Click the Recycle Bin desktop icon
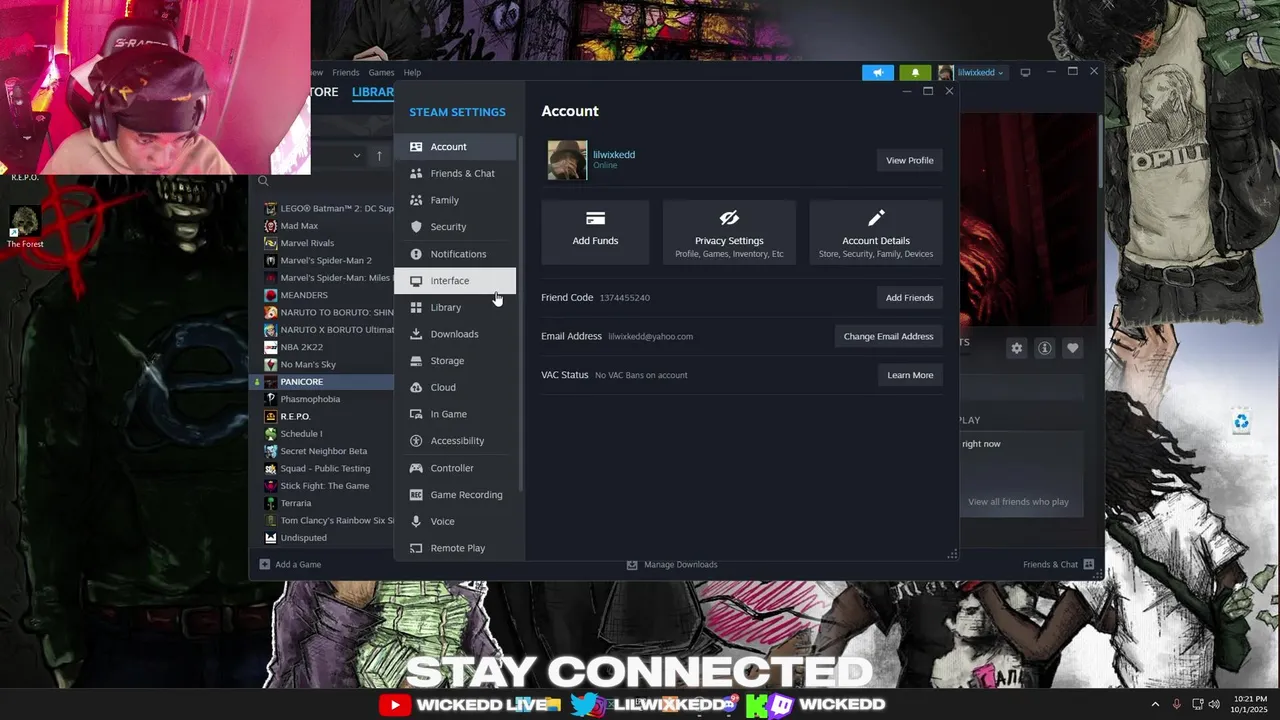Screen dimensions: 1280x720 [x=1241, y=422]
